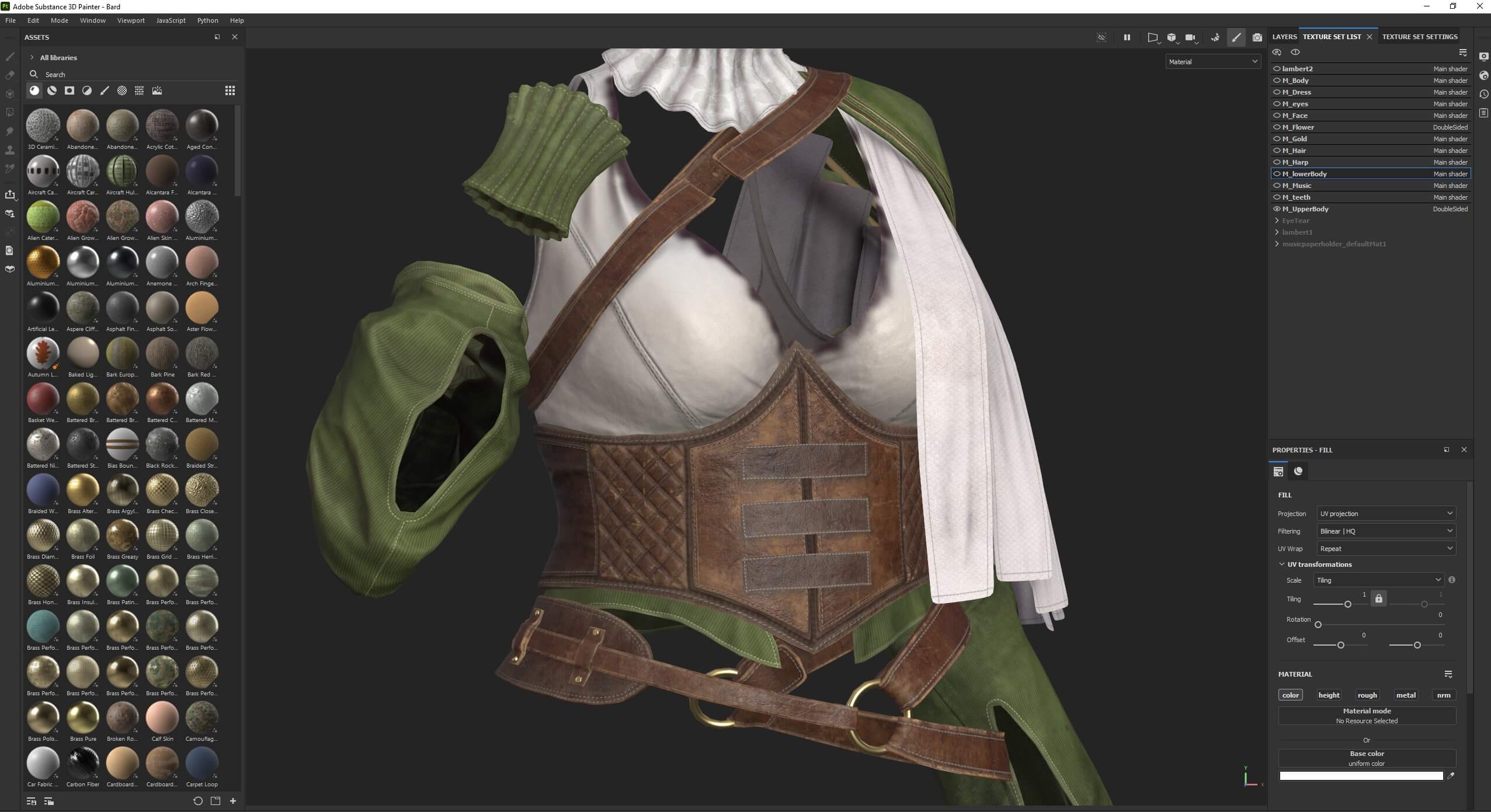The image size is (1491, 812).
Task: Open the History panel clock icon
Action: coord(1483,94)
